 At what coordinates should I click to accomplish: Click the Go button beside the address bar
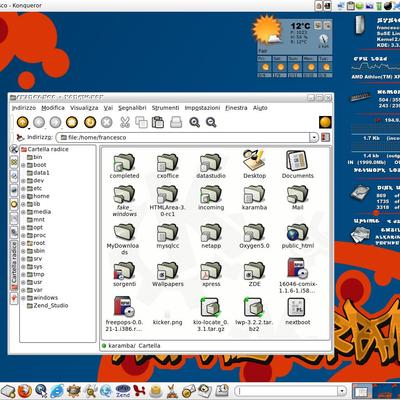click(x=325, y=137)
